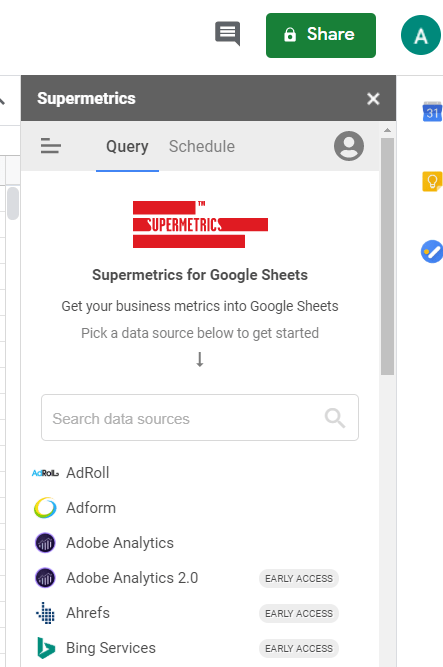
Task: Choose the Ahrefs data source
Action: [x=200, y=613]
